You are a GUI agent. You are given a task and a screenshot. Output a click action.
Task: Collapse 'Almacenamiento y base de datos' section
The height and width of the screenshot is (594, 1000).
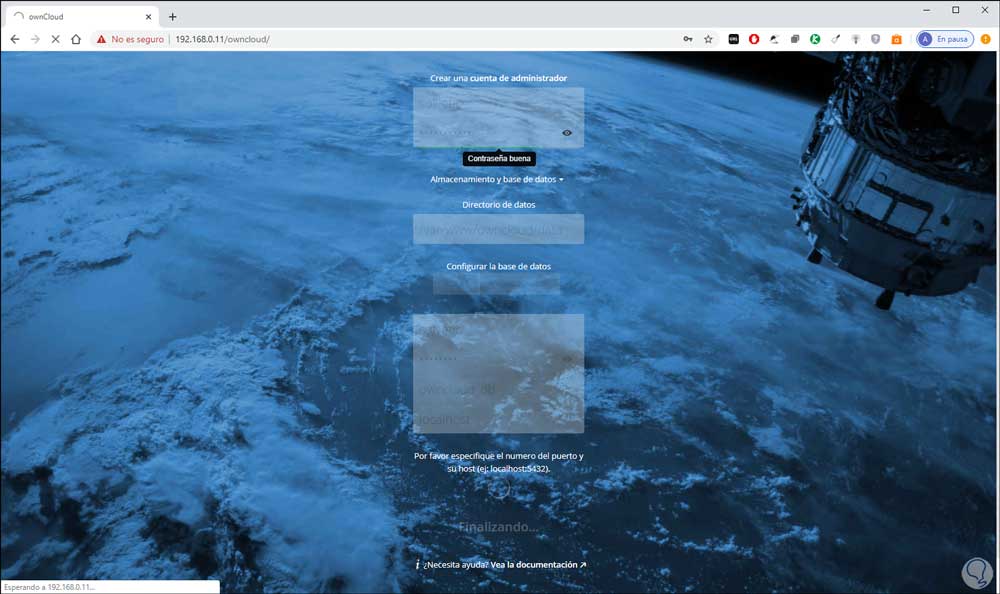pos(497,179)
